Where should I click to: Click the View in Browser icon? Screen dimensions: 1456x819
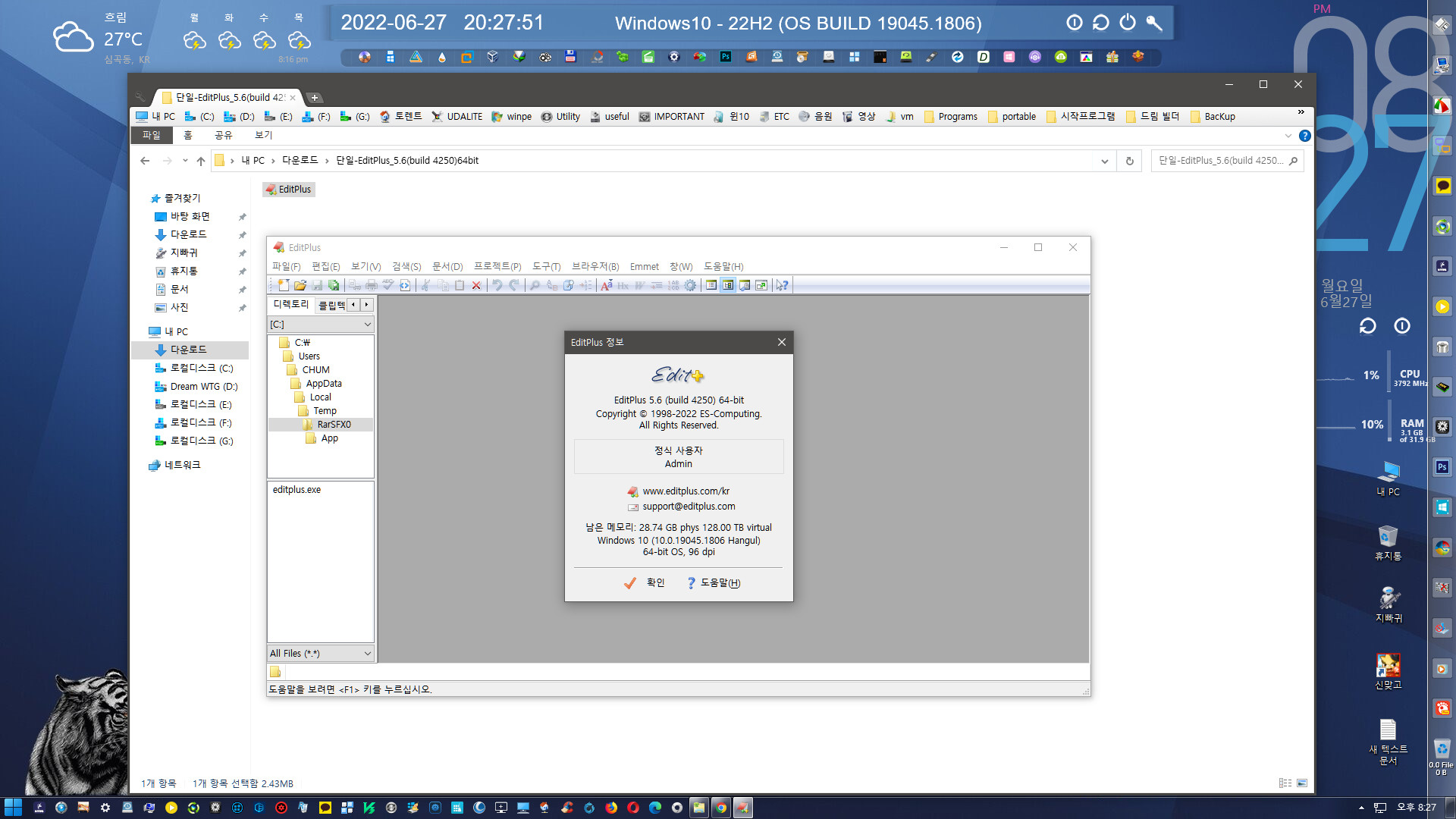405,285
